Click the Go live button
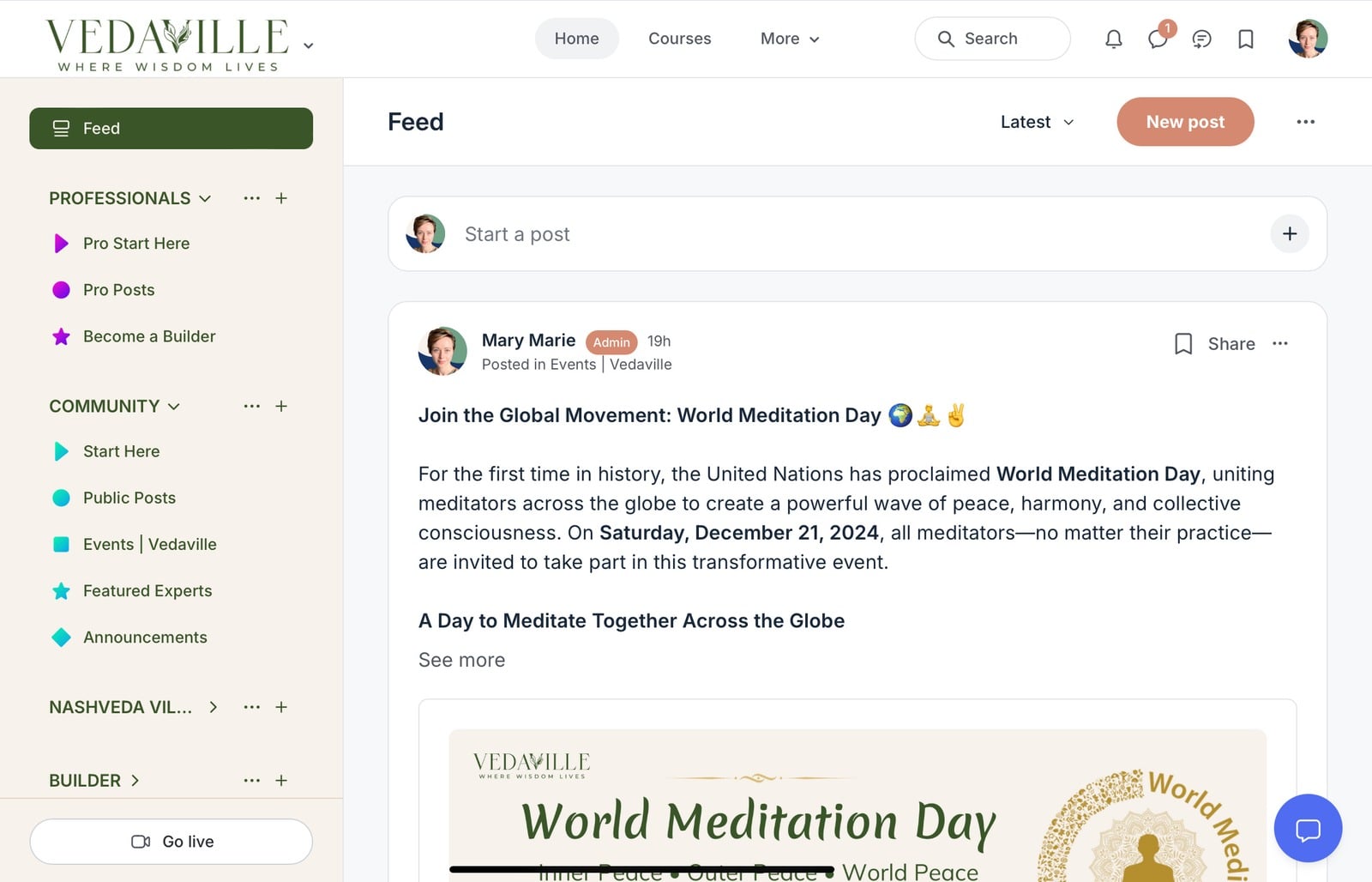Screen dimensions: 1372x882 (171, 842)
